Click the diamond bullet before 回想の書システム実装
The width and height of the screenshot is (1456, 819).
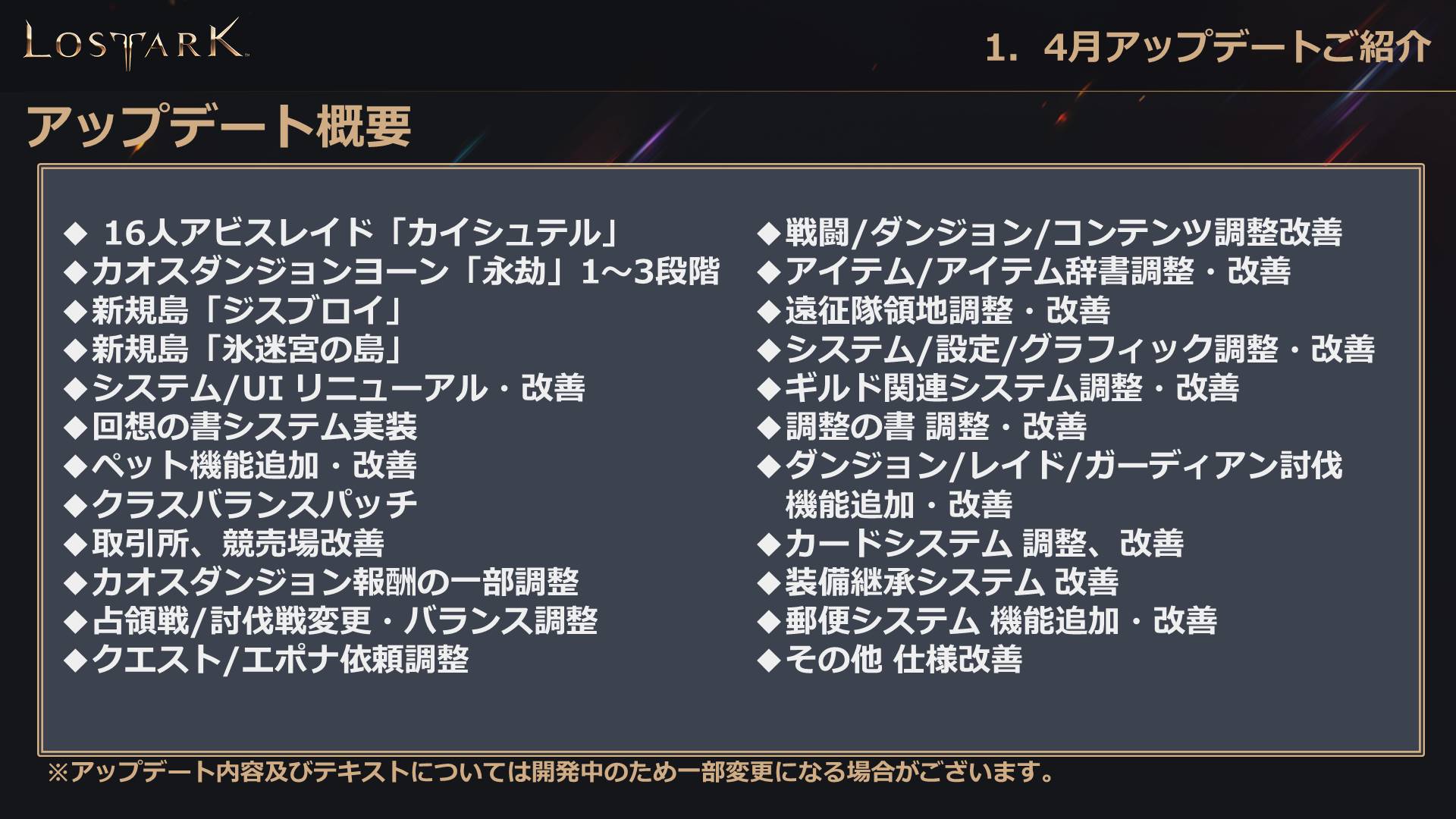[x=77, y=428]
